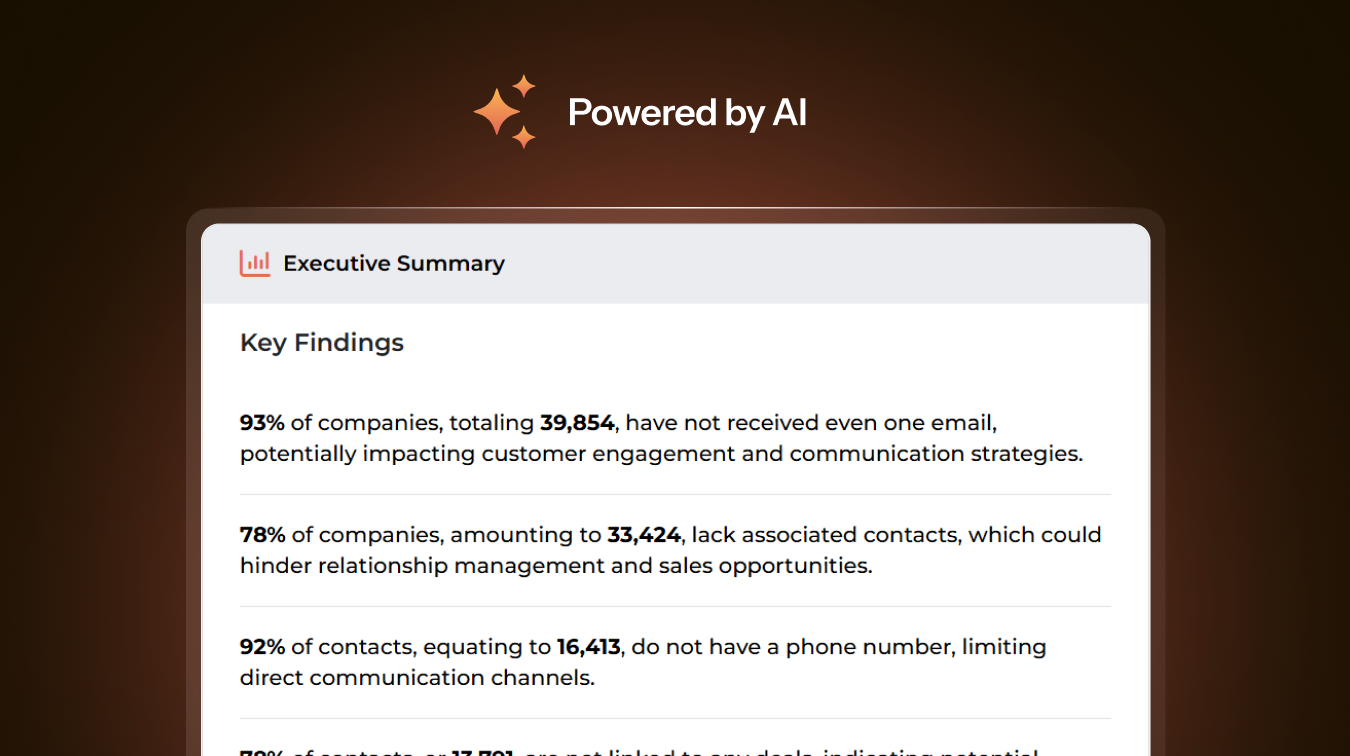Click the bold 78% figure

pos(262,535)
